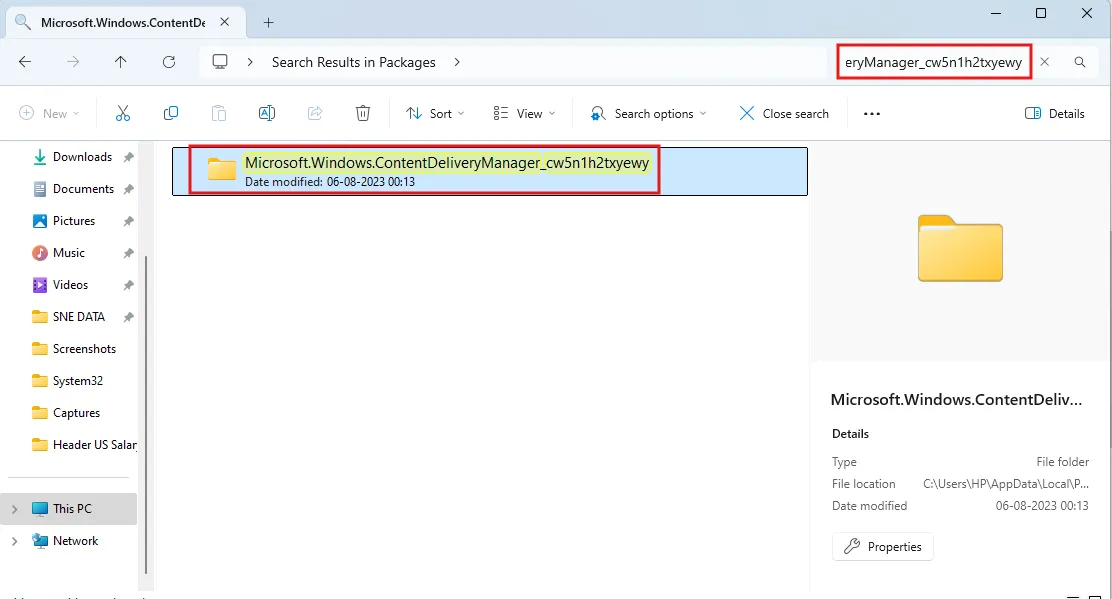Click the navigation pane scrollbar
This screenshot has width=1112, height=599.
click(146, 415)
